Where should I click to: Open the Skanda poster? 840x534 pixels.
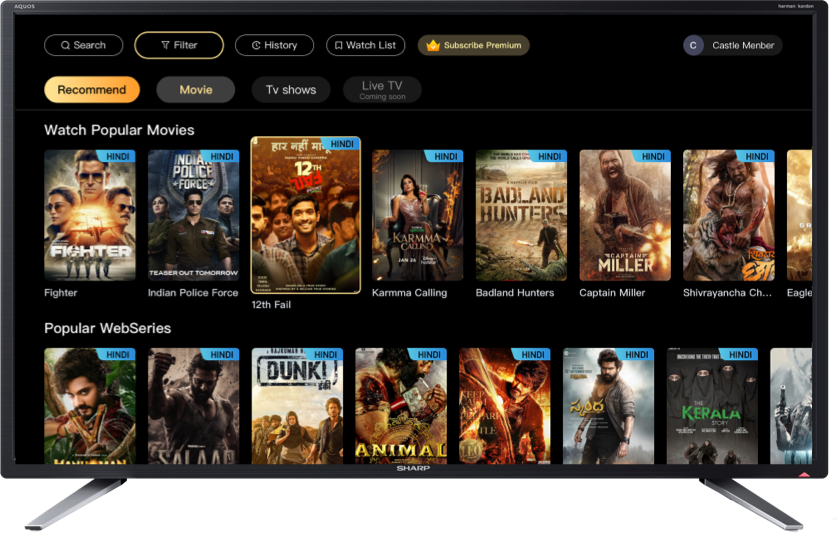(608, 406)
